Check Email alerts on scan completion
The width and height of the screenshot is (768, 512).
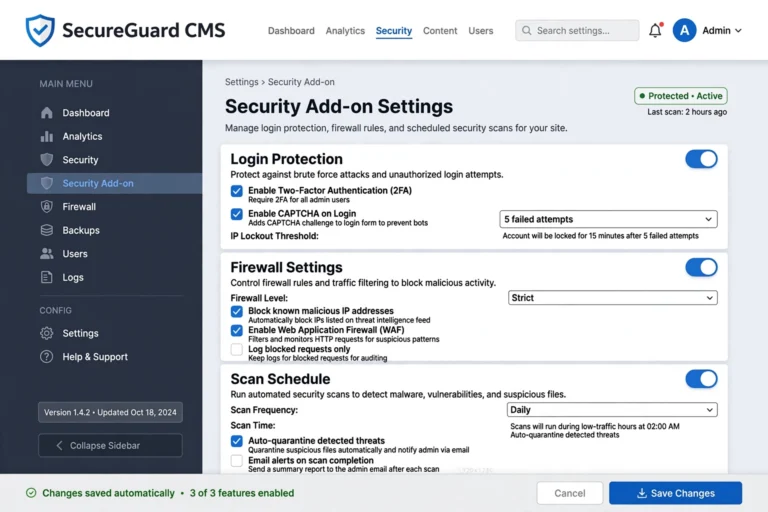(x=237, y=461)
